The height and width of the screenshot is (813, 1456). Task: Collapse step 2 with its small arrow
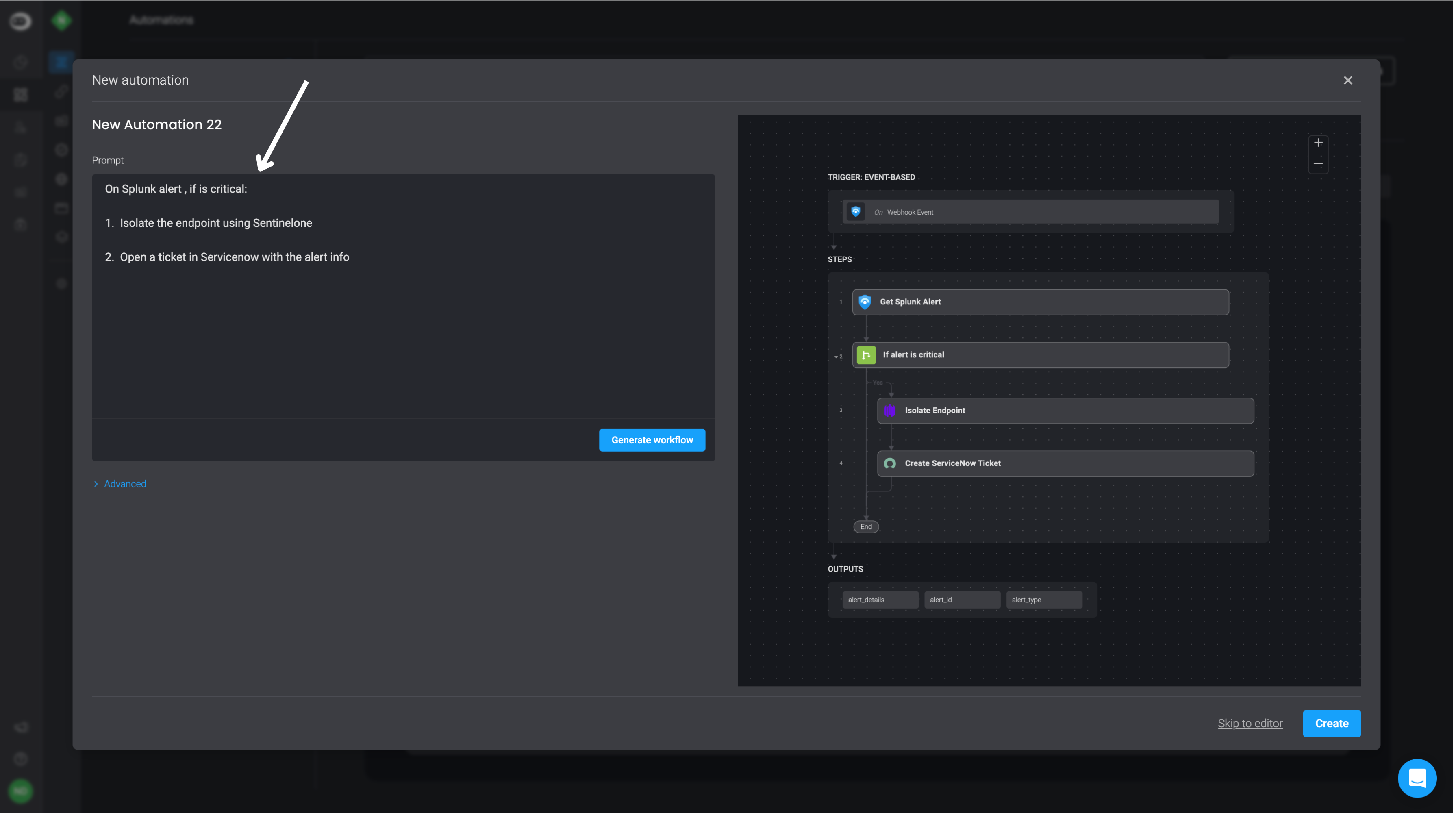pos(837,357)
